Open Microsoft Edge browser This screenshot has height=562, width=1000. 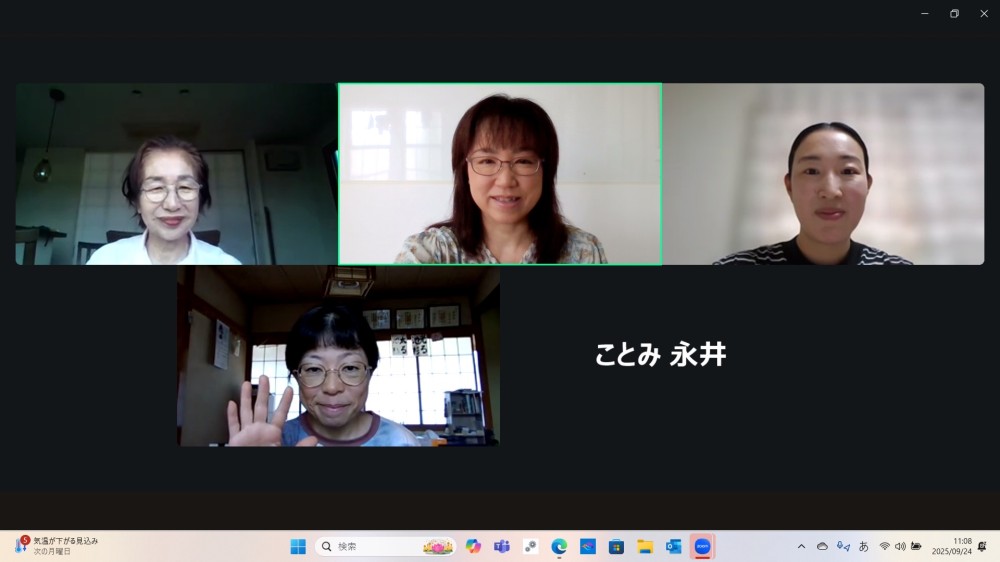[559, 546]
